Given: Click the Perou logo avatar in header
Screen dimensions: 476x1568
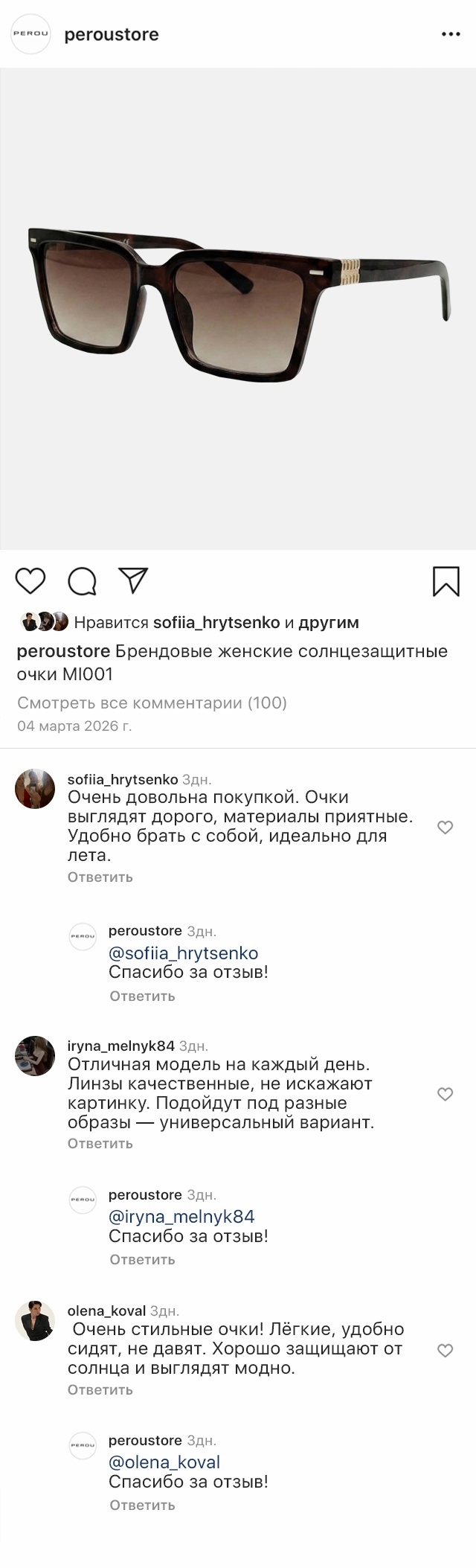Looking at the screenshot, I should [x=30, y=34].
